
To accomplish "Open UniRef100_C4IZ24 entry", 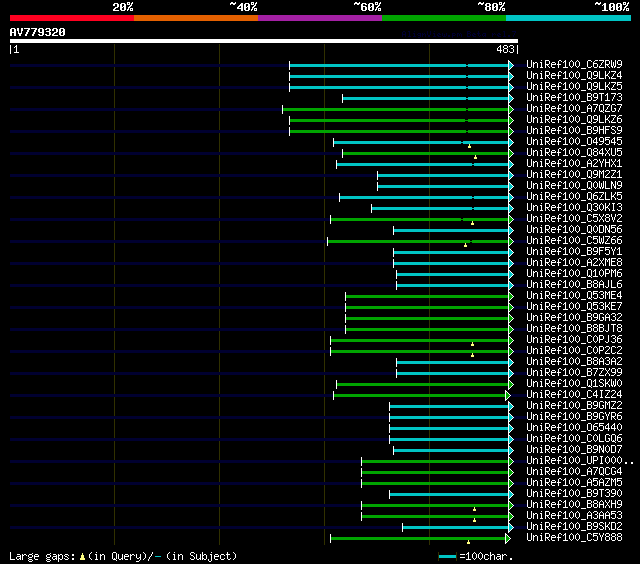I will pyautogui.click(x=574, y=395).
